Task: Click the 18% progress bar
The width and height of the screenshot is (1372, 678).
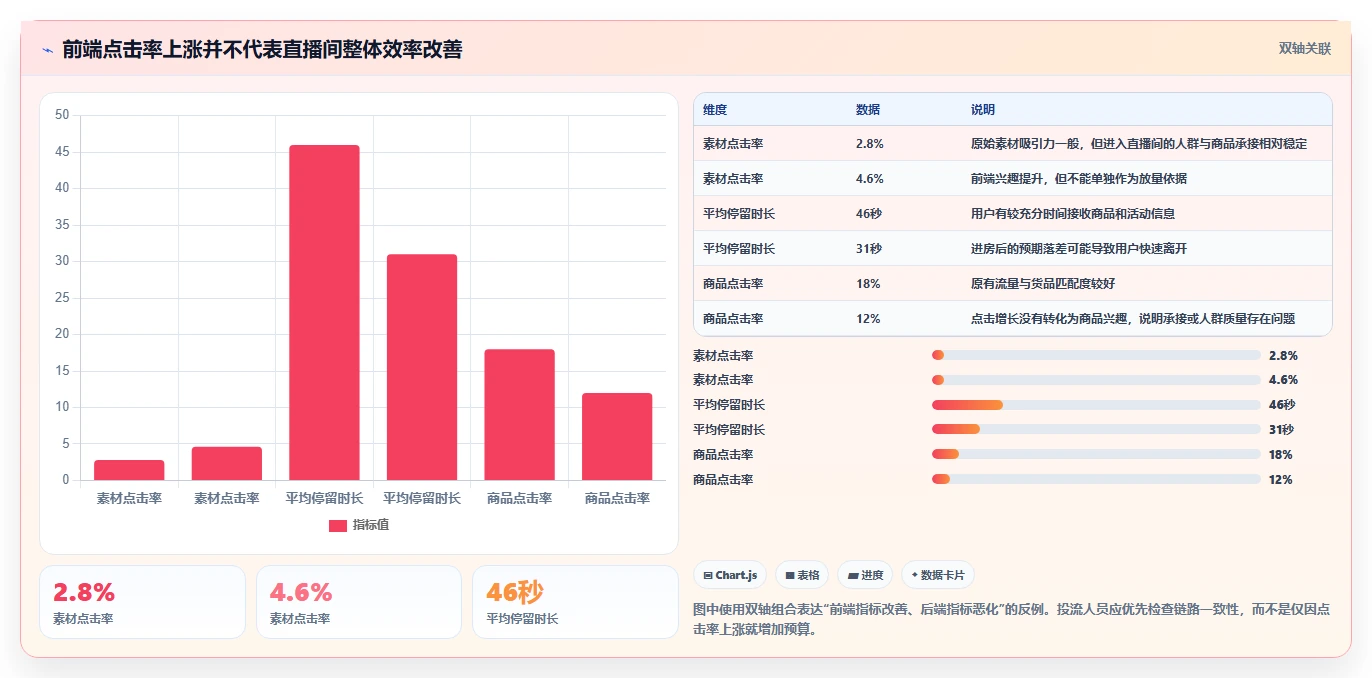Action: [1096, 455]
